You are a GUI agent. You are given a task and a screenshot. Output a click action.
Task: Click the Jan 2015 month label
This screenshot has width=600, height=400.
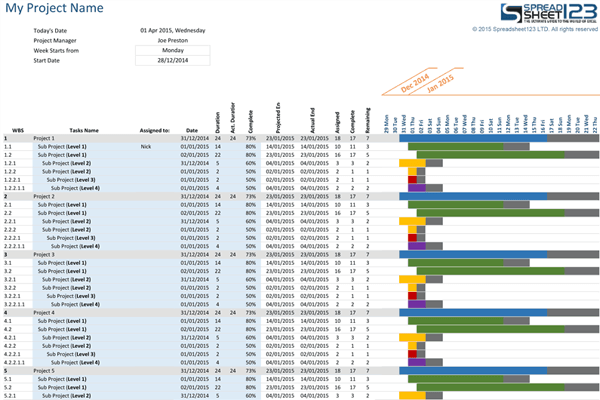441,80
